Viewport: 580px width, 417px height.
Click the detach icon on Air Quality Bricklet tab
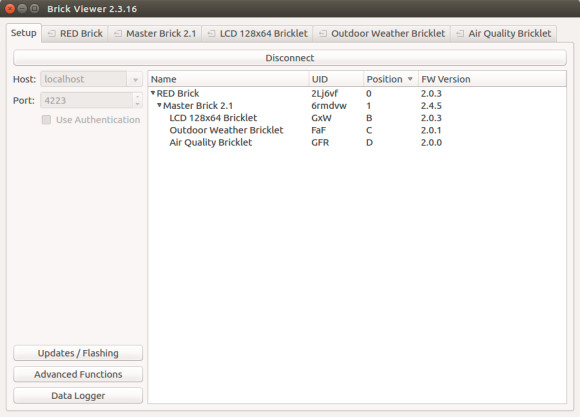[x=460, y=34]
